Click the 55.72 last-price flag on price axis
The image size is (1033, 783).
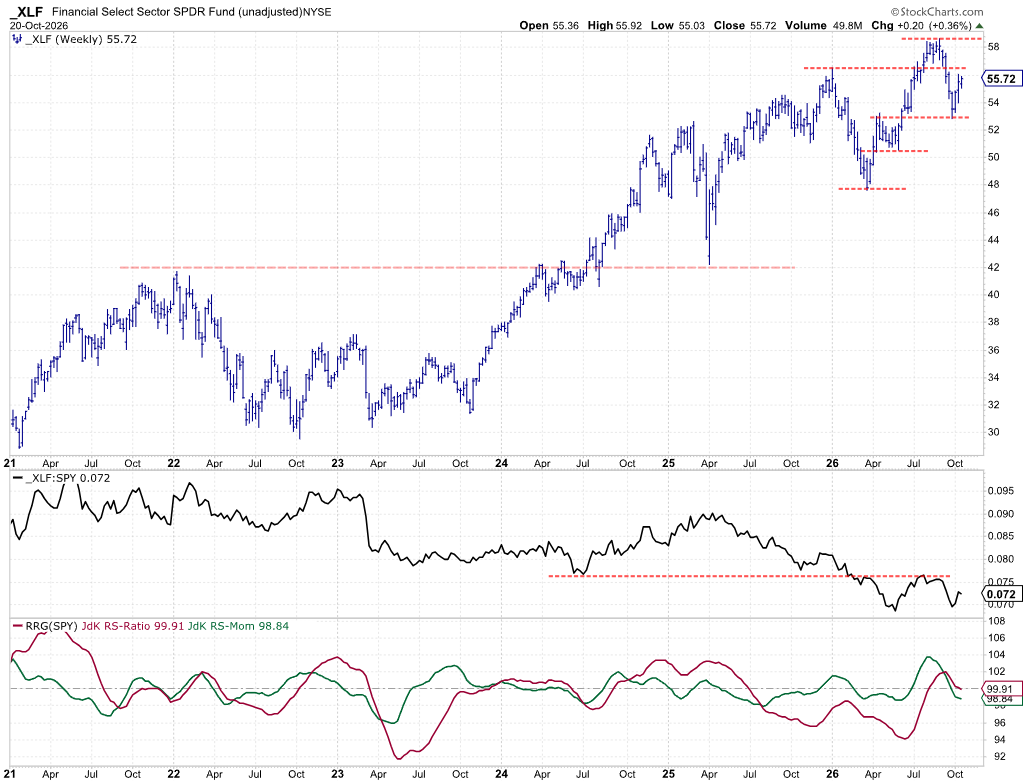coord(1001,79)
